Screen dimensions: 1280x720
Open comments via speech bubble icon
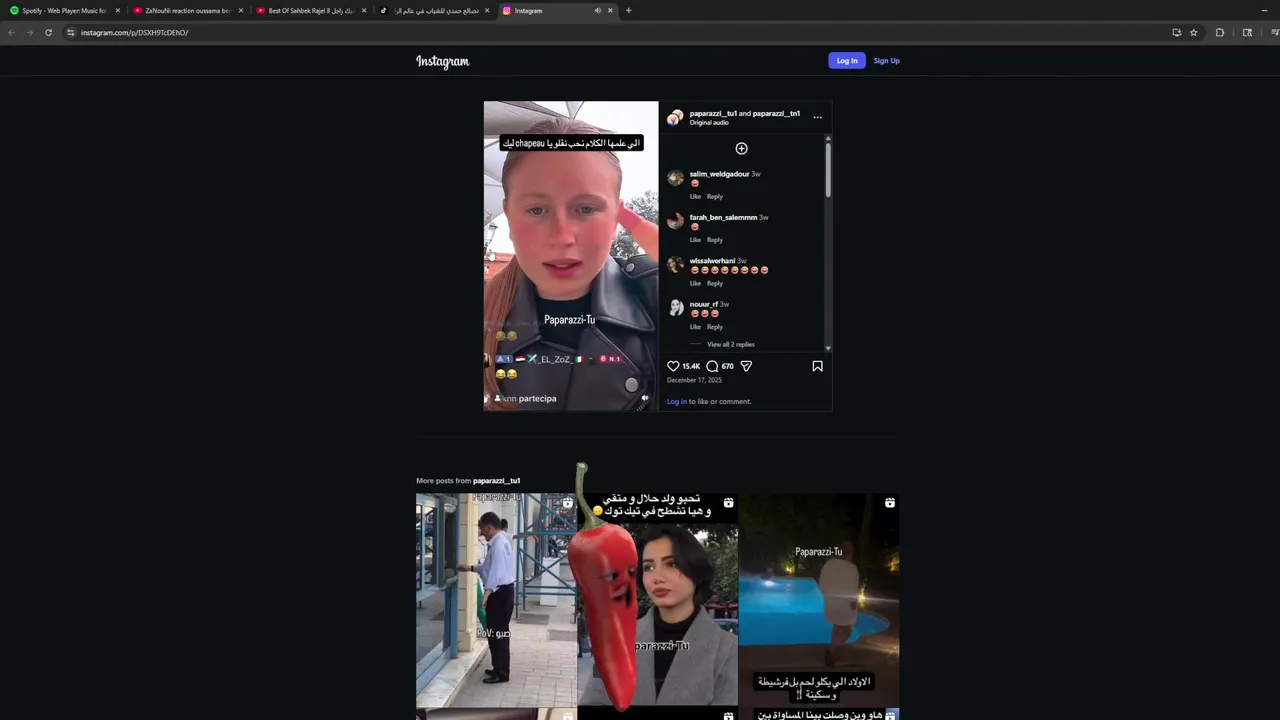712,366
